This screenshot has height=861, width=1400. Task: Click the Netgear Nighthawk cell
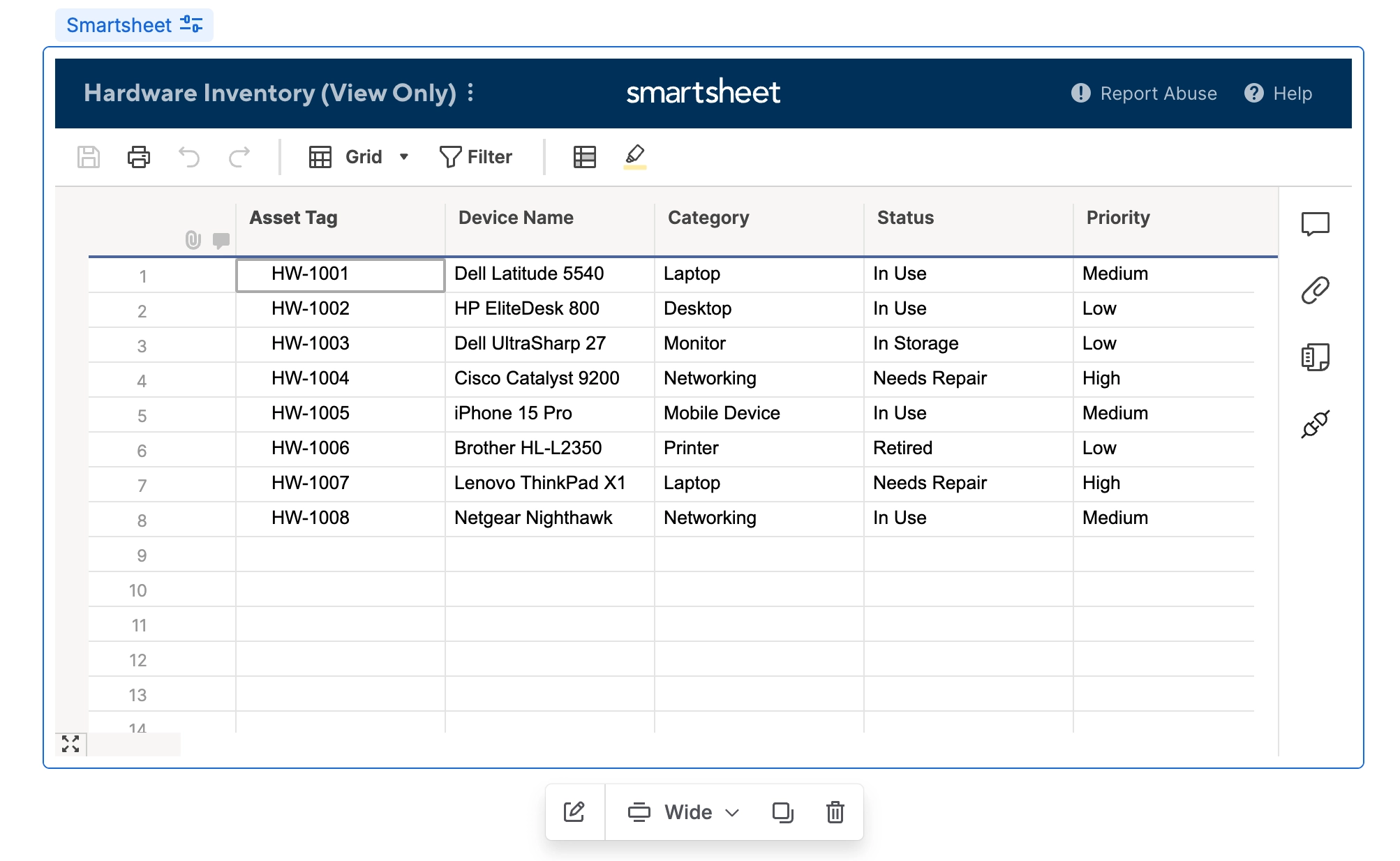point(550,519)
